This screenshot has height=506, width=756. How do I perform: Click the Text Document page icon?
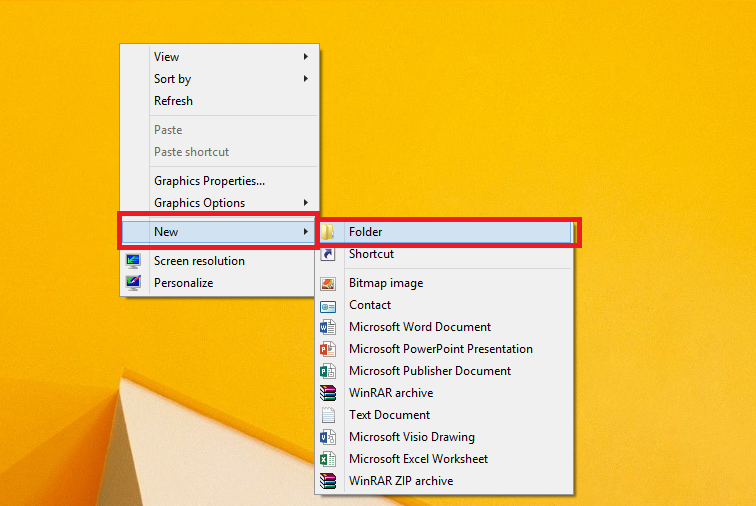tap(328, 415)
